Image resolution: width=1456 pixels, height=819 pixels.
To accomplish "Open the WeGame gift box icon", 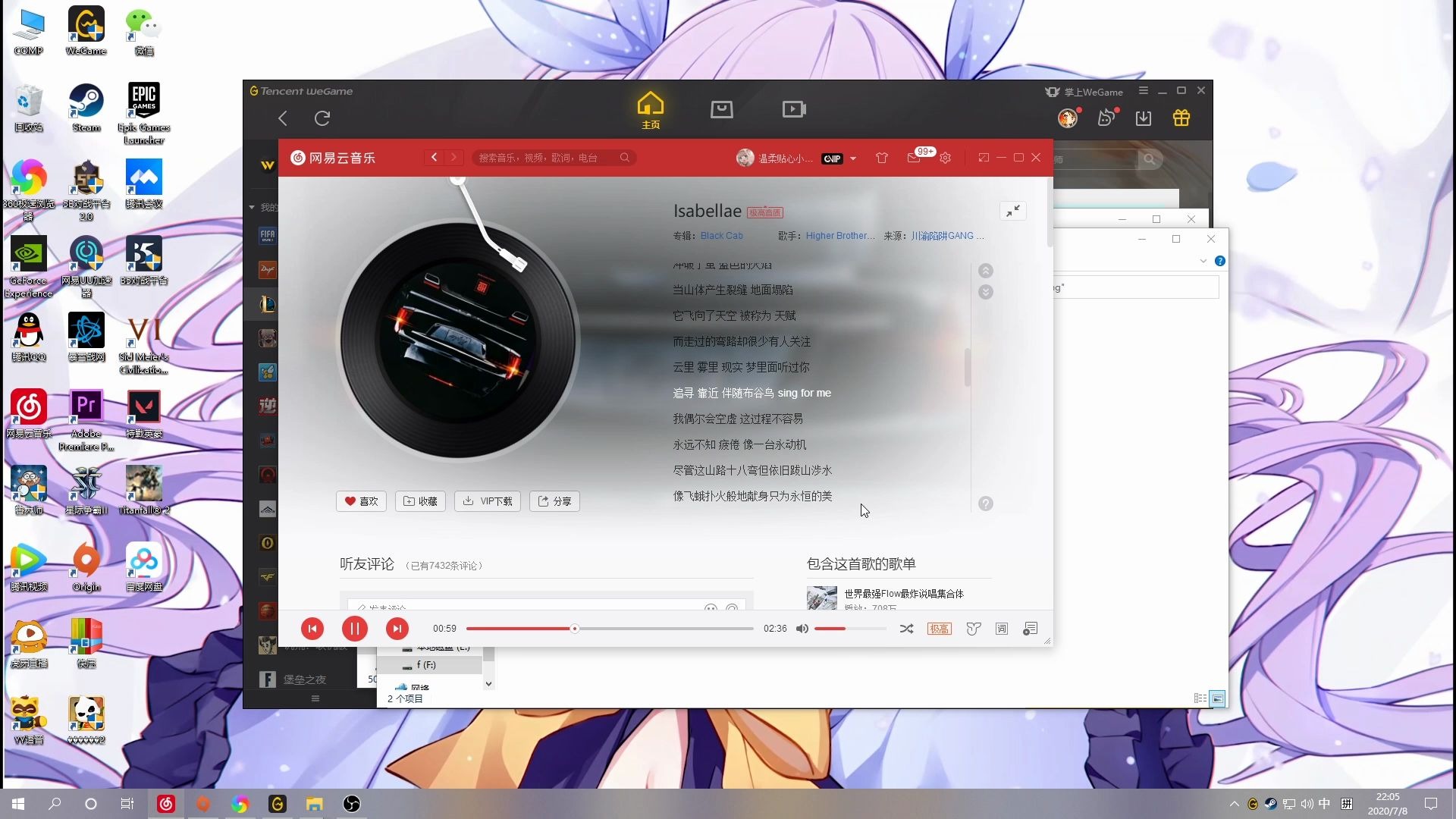I will tap(1181, 118).
